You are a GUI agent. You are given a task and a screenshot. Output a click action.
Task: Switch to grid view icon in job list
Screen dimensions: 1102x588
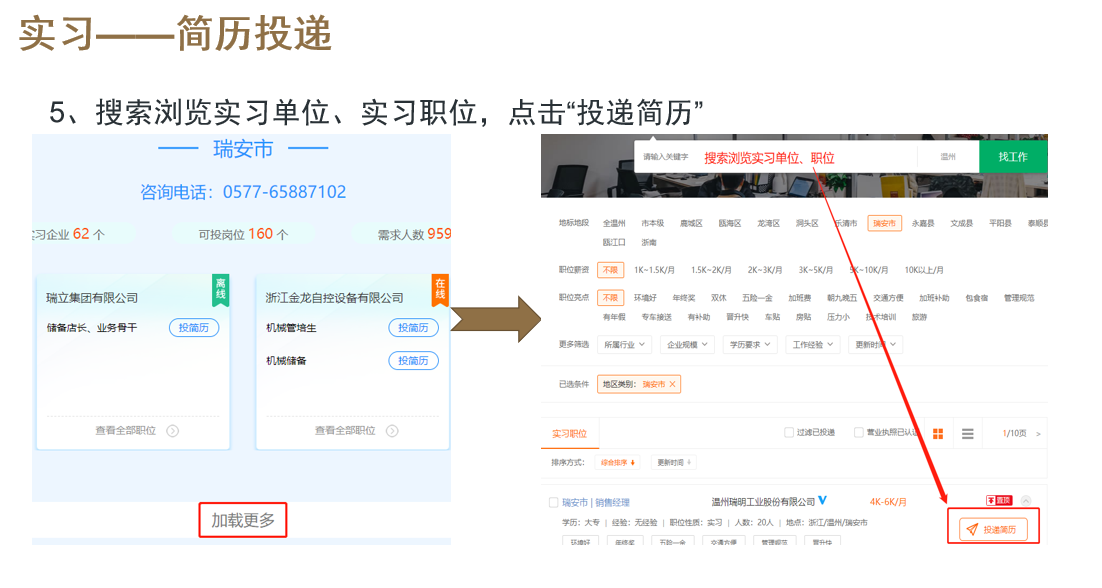pos(938,434)
